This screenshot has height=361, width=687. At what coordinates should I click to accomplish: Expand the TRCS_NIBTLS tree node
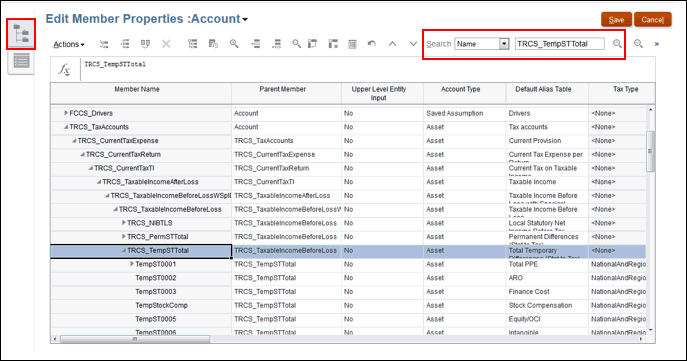[x=124, y=223]
